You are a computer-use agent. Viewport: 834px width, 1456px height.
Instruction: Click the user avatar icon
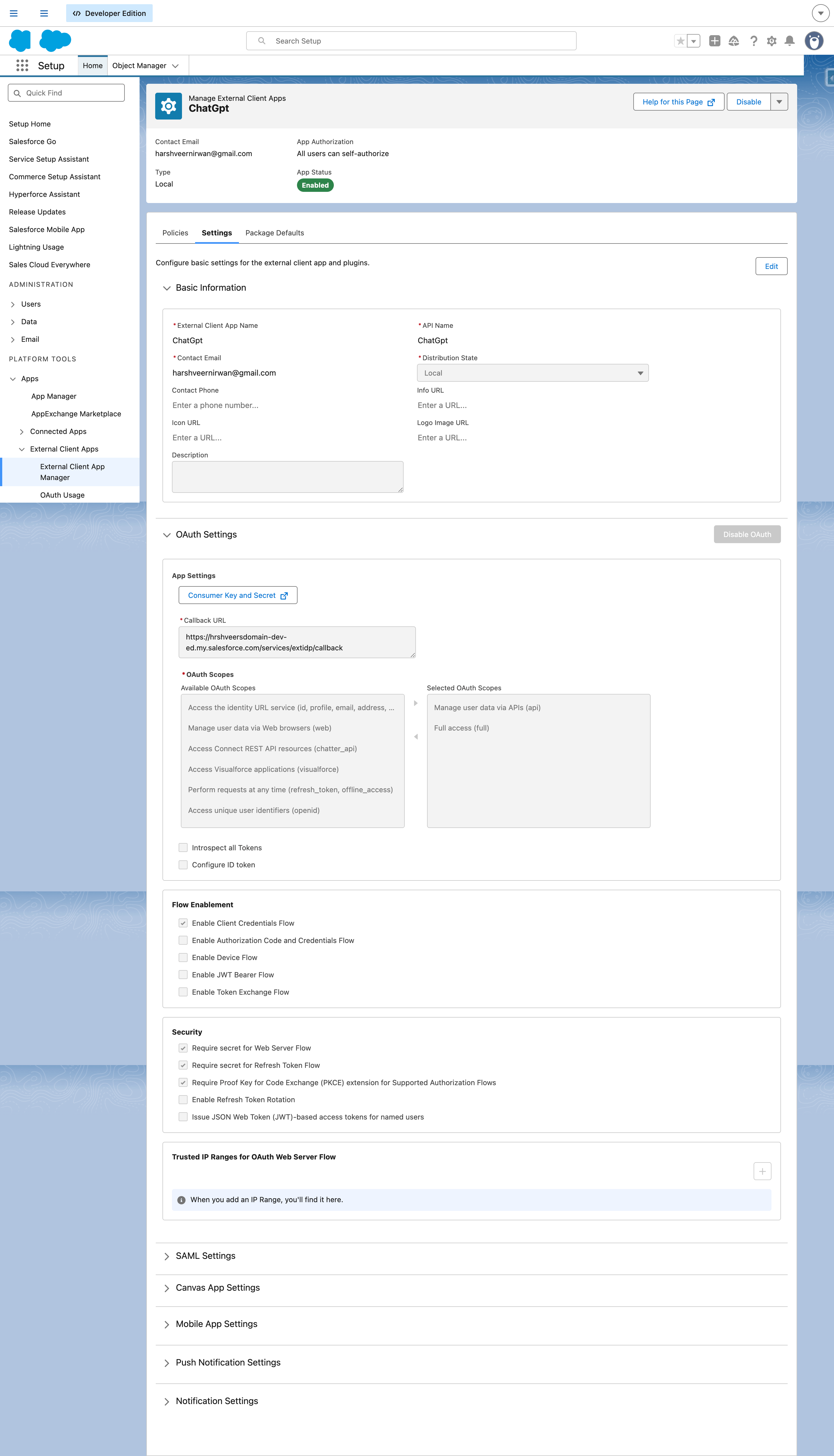click(814, 41)
